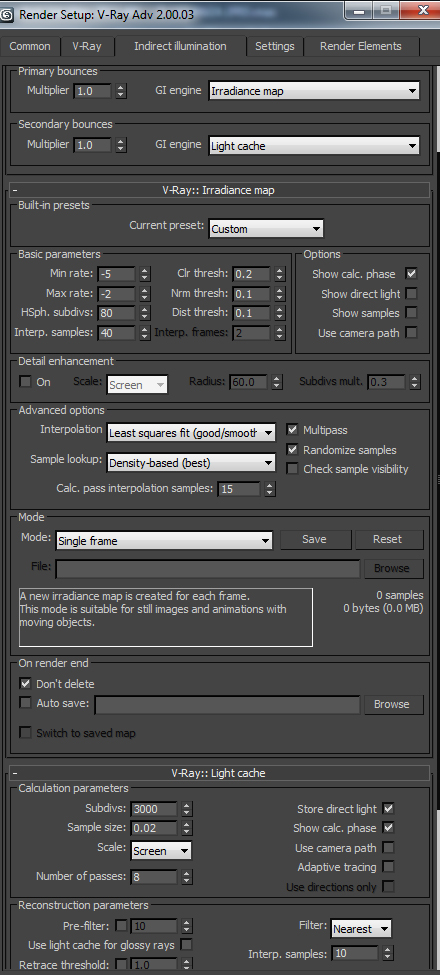This screenshot has height=975, width=440.
Task: Open Primary bounces GI engine dropdown
Action: point(314,91)
